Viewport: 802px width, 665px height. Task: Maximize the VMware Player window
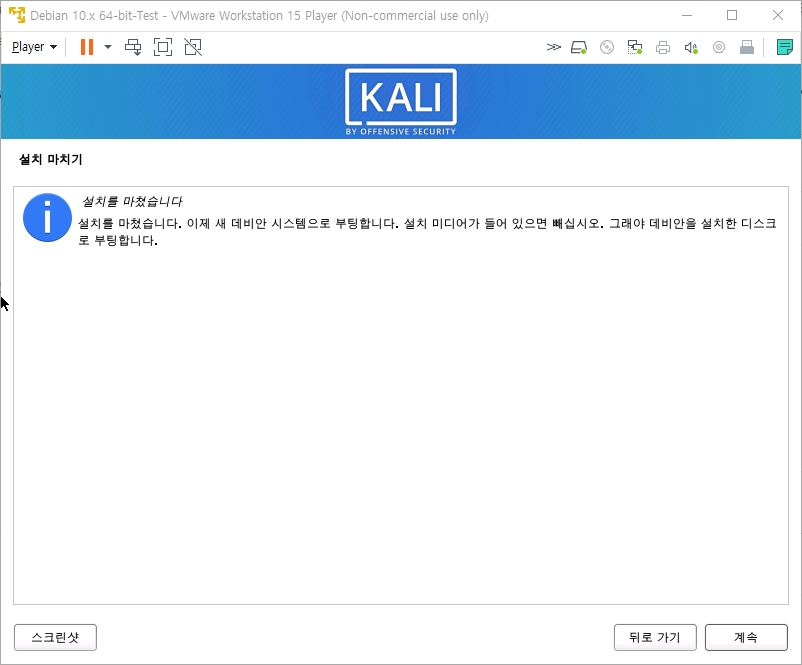click(x=732, y=15)
